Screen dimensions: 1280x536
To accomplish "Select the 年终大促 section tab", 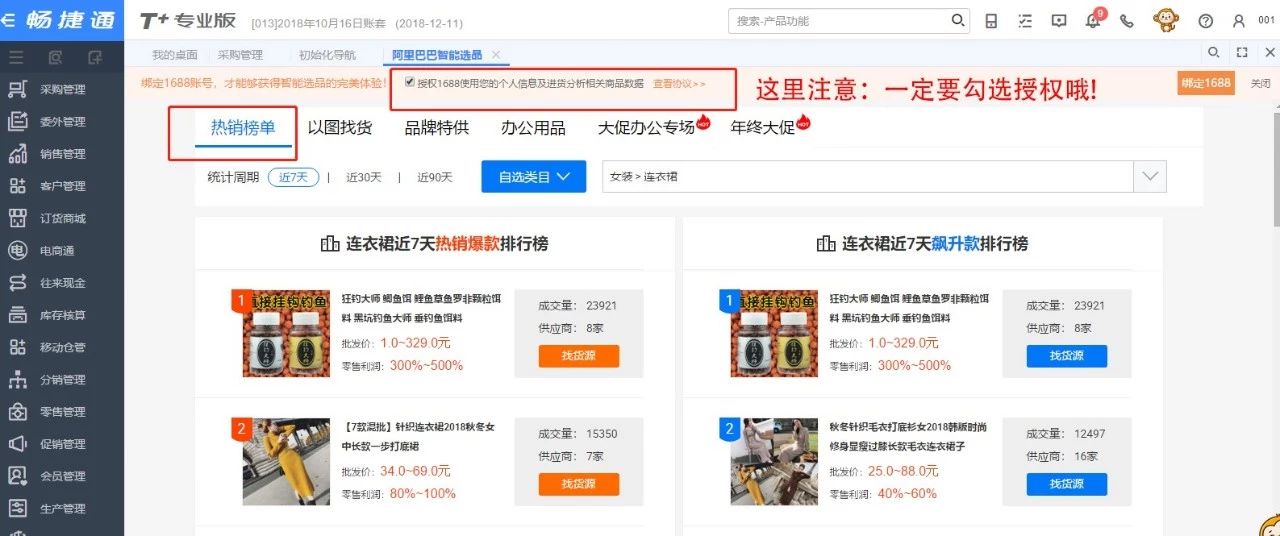I will (x=762, y=127).
